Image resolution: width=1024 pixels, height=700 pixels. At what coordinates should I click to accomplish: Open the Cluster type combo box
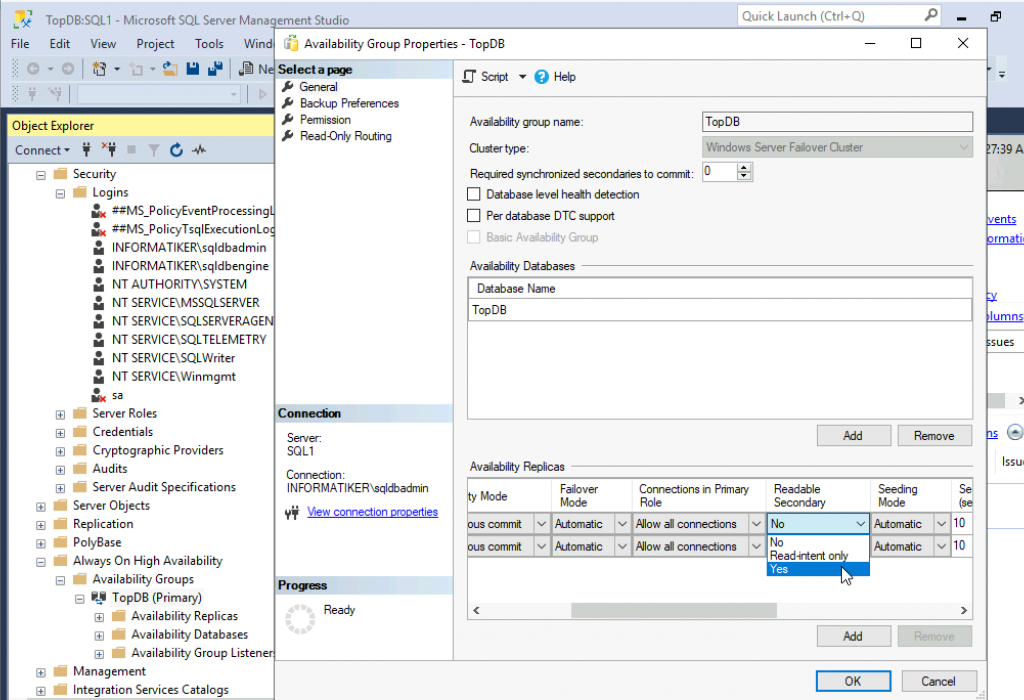(x=837, y=148)
